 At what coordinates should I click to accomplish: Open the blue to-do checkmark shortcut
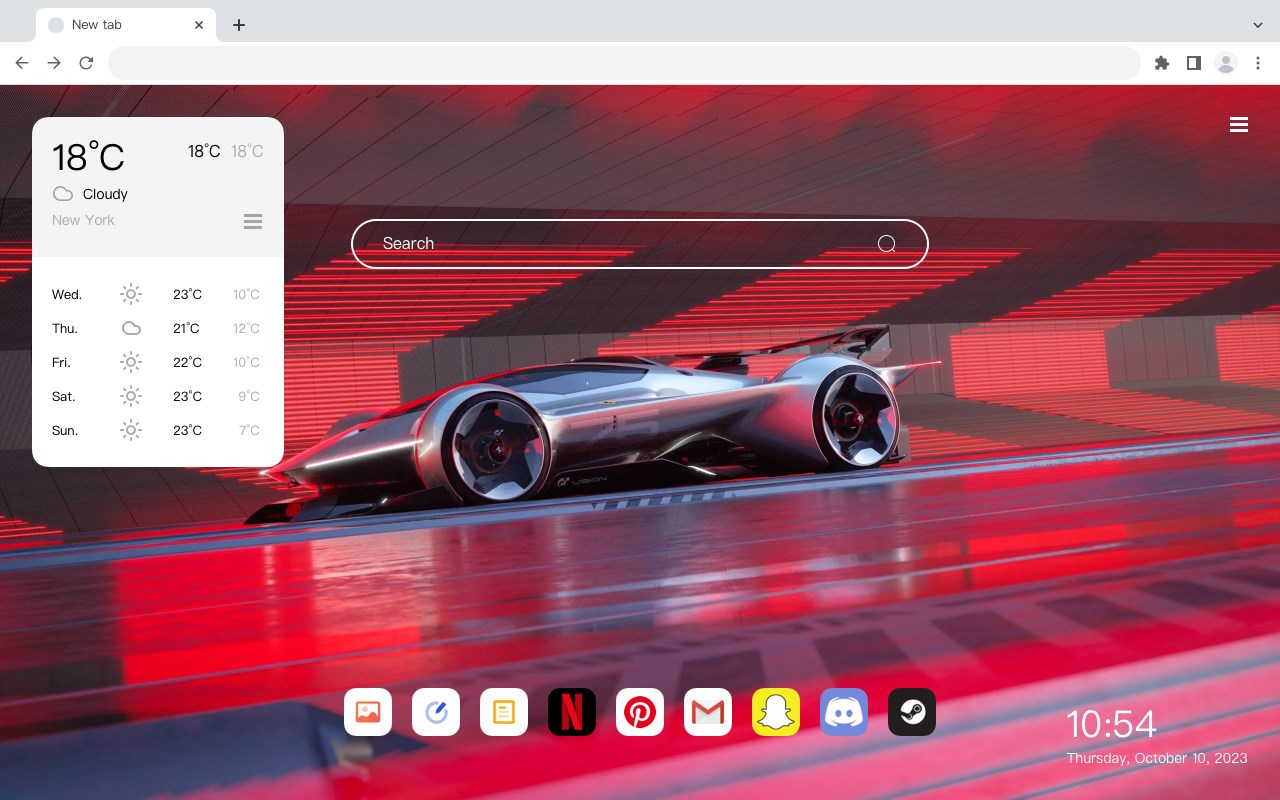pyautogui.click(x=436, y=712)
